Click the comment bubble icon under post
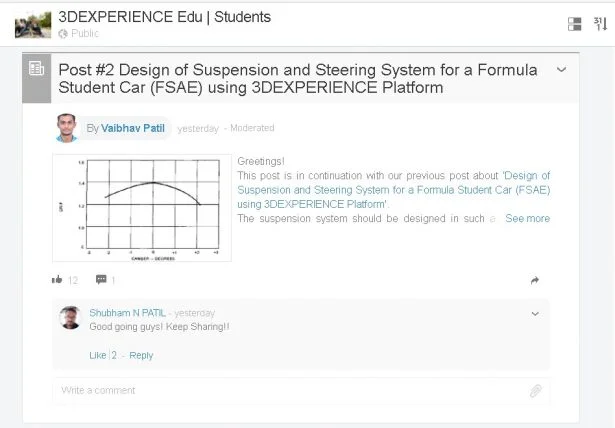The width and height of the screenshot is (615, 428). click(101, 280)
